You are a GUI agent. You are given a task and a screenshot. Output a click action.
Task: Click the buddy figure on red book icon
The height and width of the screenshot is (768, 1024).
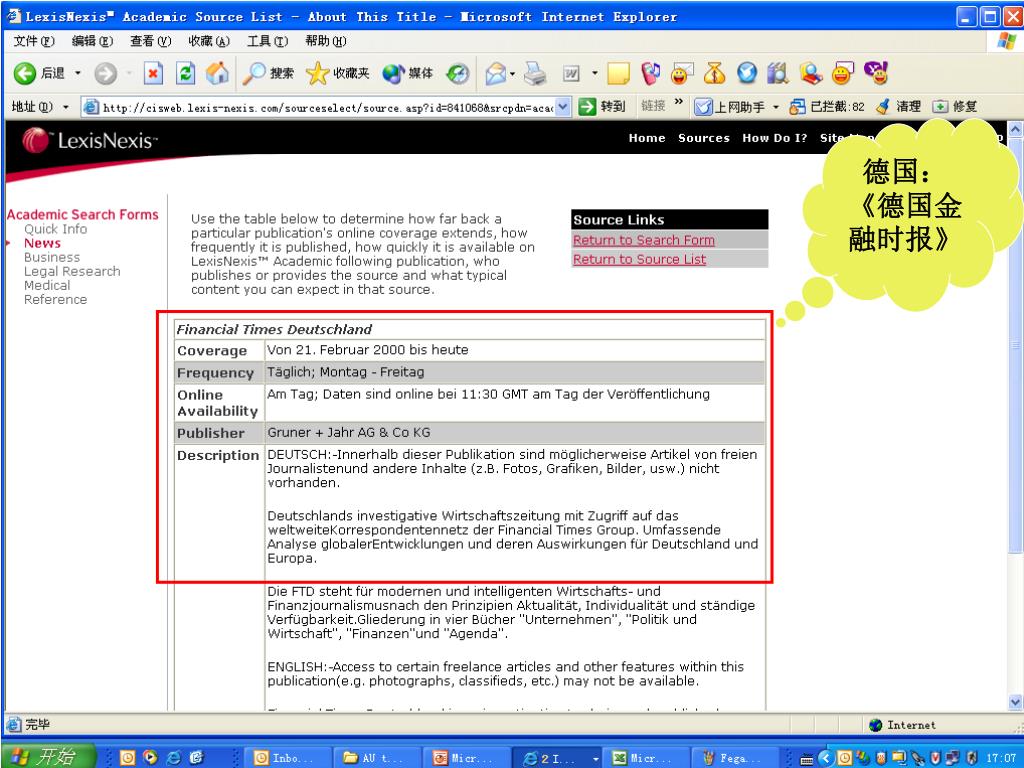point(810,73)
